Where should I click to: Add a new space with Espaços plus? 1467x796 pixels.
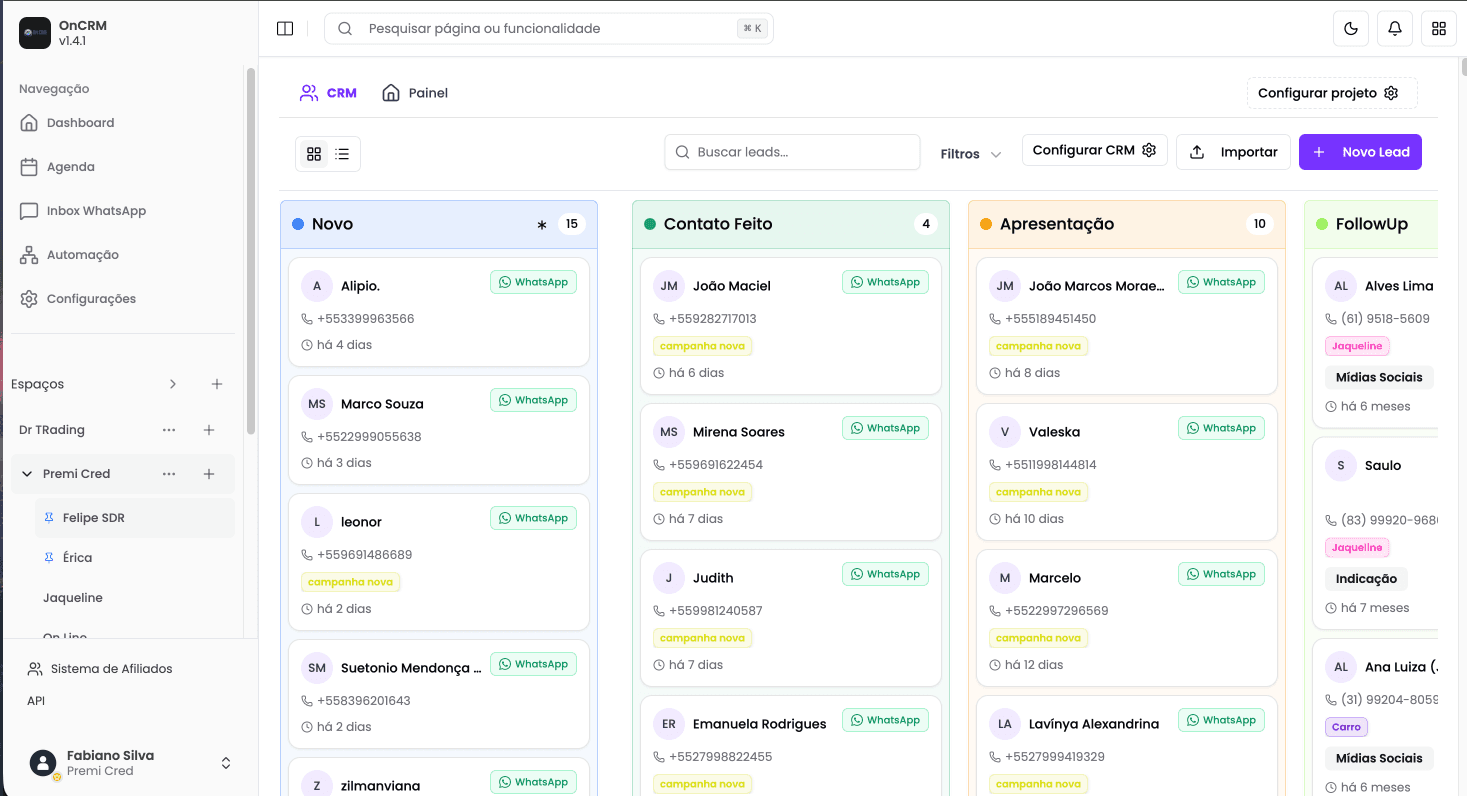click(x=217, y=384)
